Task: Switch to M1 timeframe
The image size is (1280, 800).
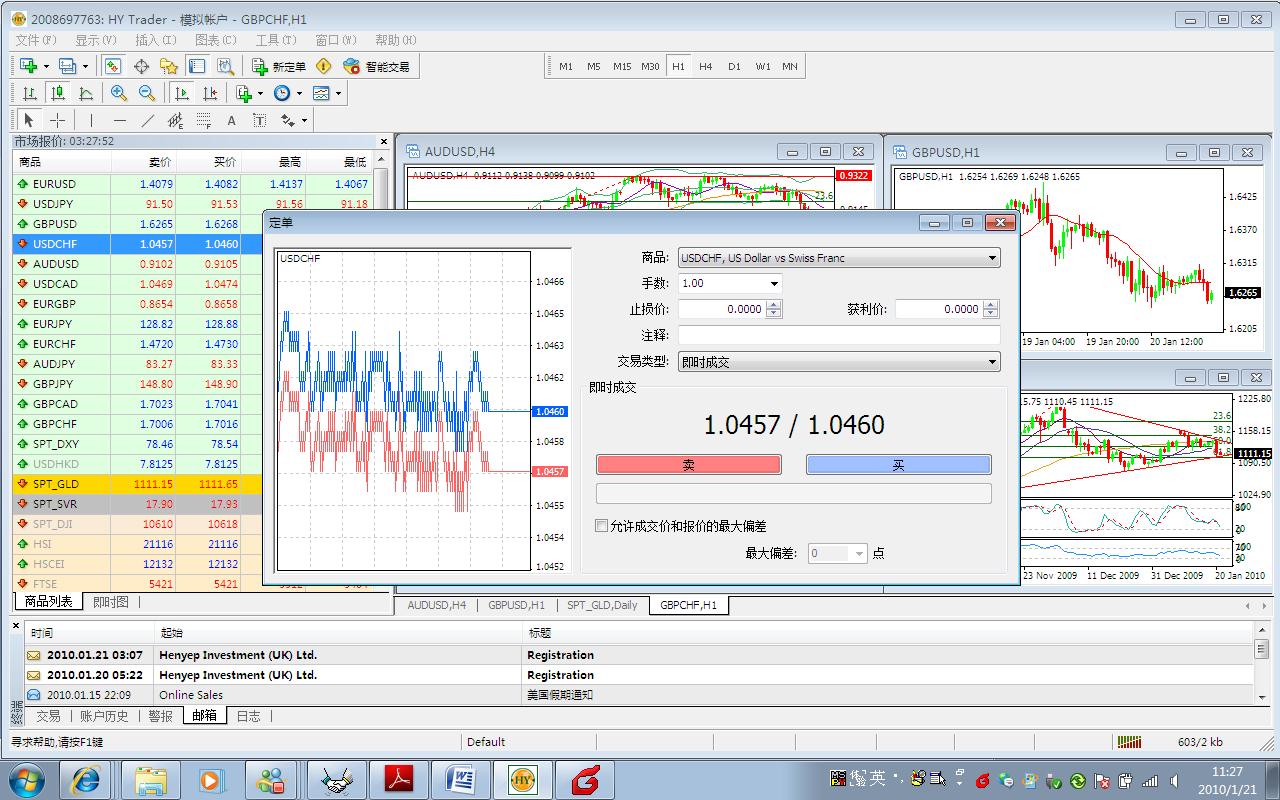Action: click(566, 66)
